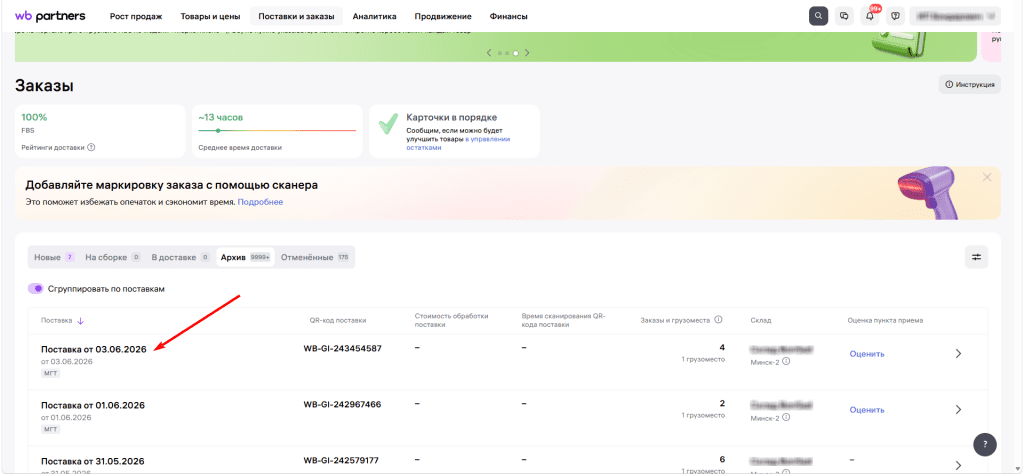Open Поставки и заказы menu
The image size is (1024, 474).
pyautogui.click(x=296, y=16)
